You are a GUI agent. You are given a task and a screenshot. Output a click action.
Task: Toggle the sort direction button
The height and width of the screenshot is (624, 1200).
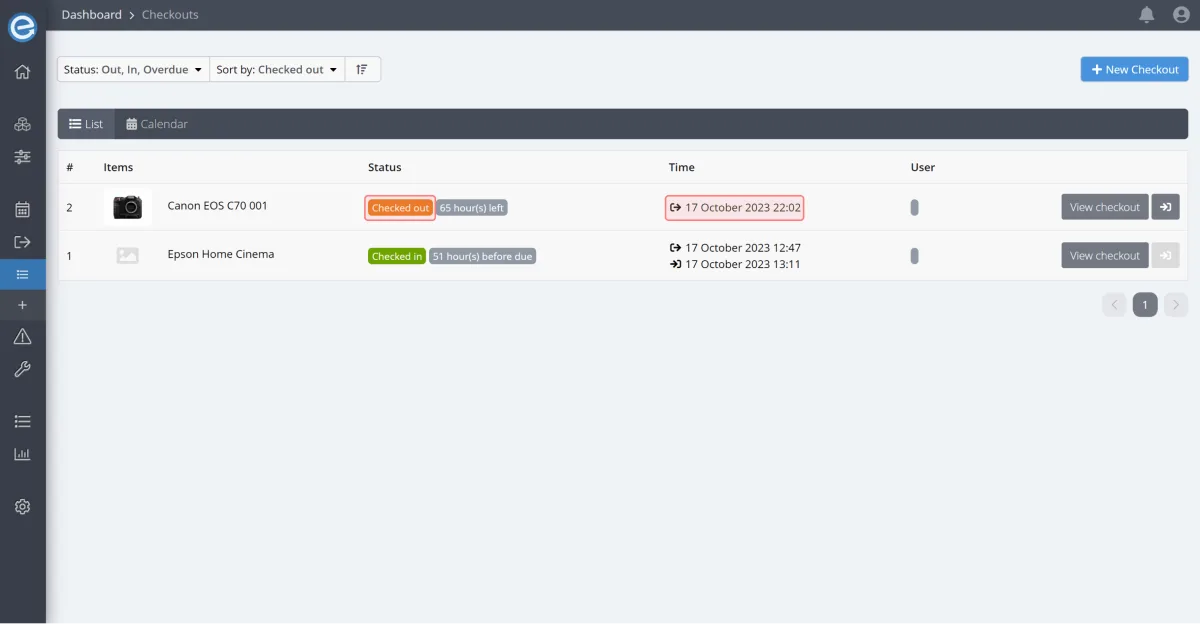(362, 70)
